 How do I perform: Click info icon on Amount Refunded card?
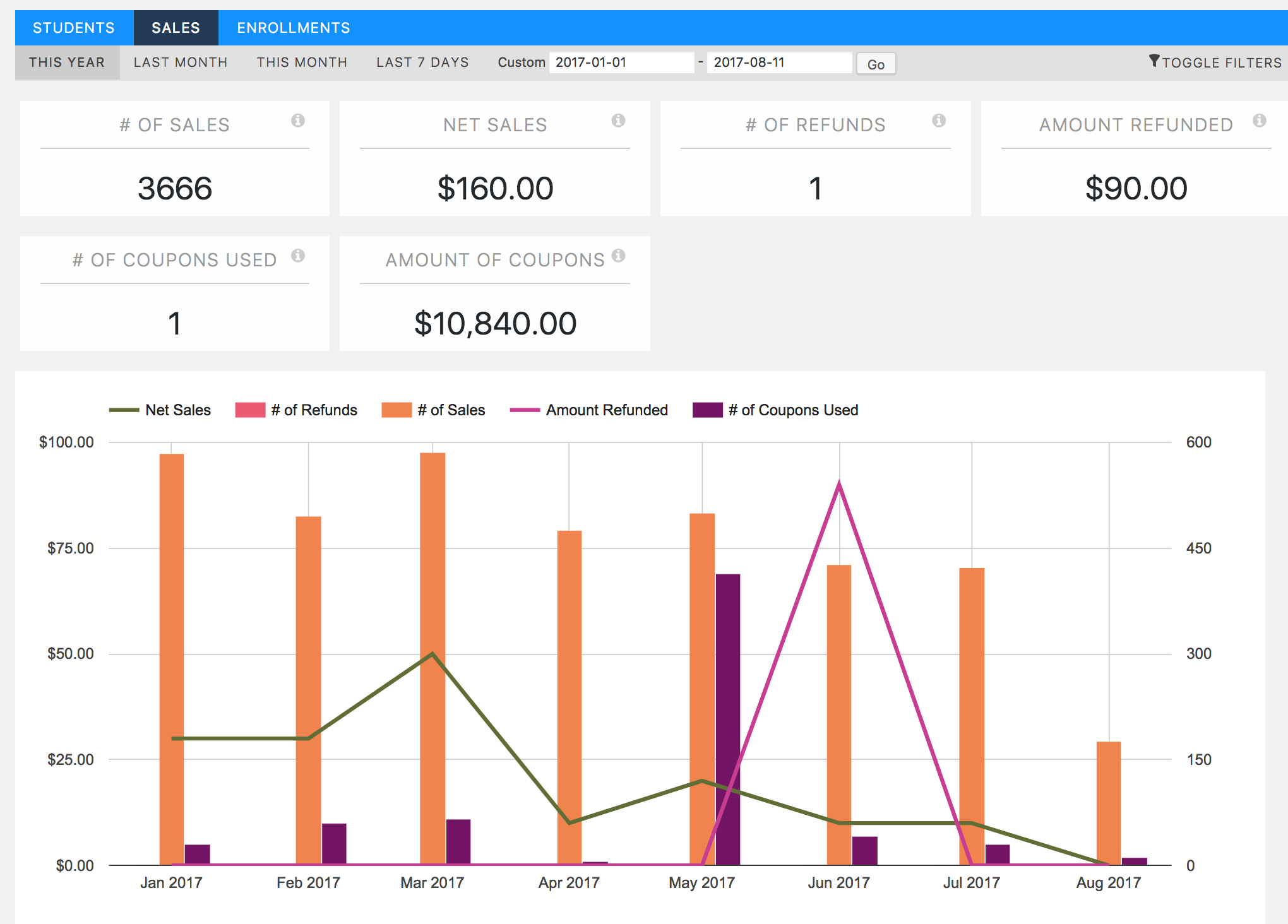tap(1259, 121)
